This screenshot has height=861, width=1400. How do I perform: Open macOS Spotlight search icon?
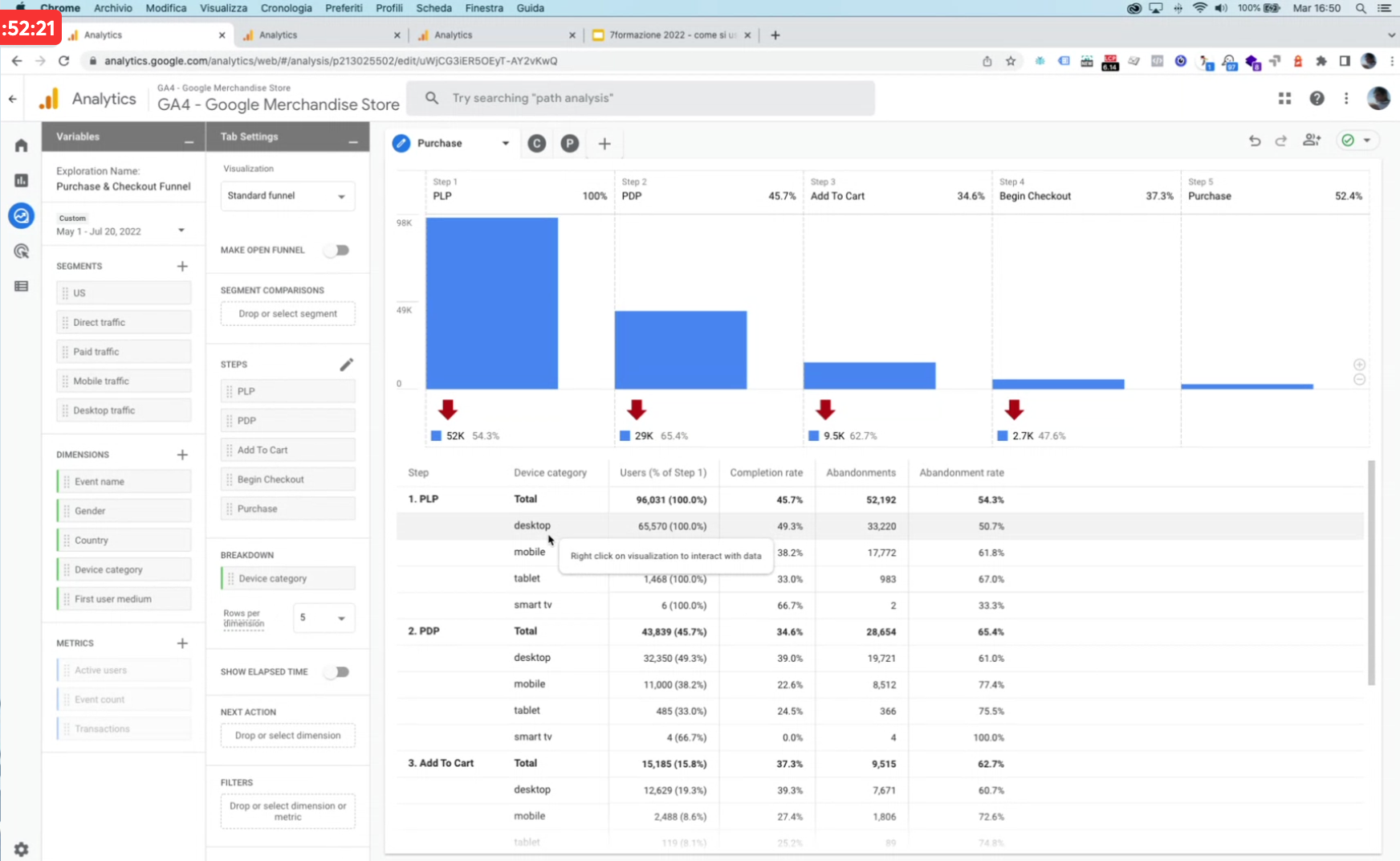click(x=1361, y=8)
